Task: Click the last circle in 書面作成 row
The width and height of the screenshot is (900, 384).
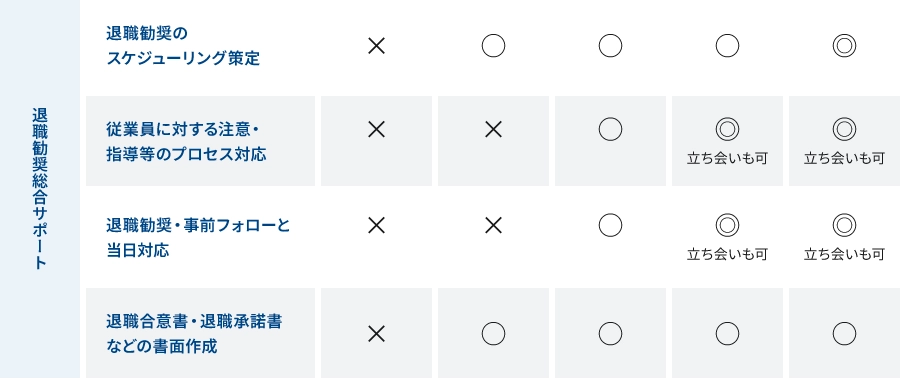Action: [844, 333]
